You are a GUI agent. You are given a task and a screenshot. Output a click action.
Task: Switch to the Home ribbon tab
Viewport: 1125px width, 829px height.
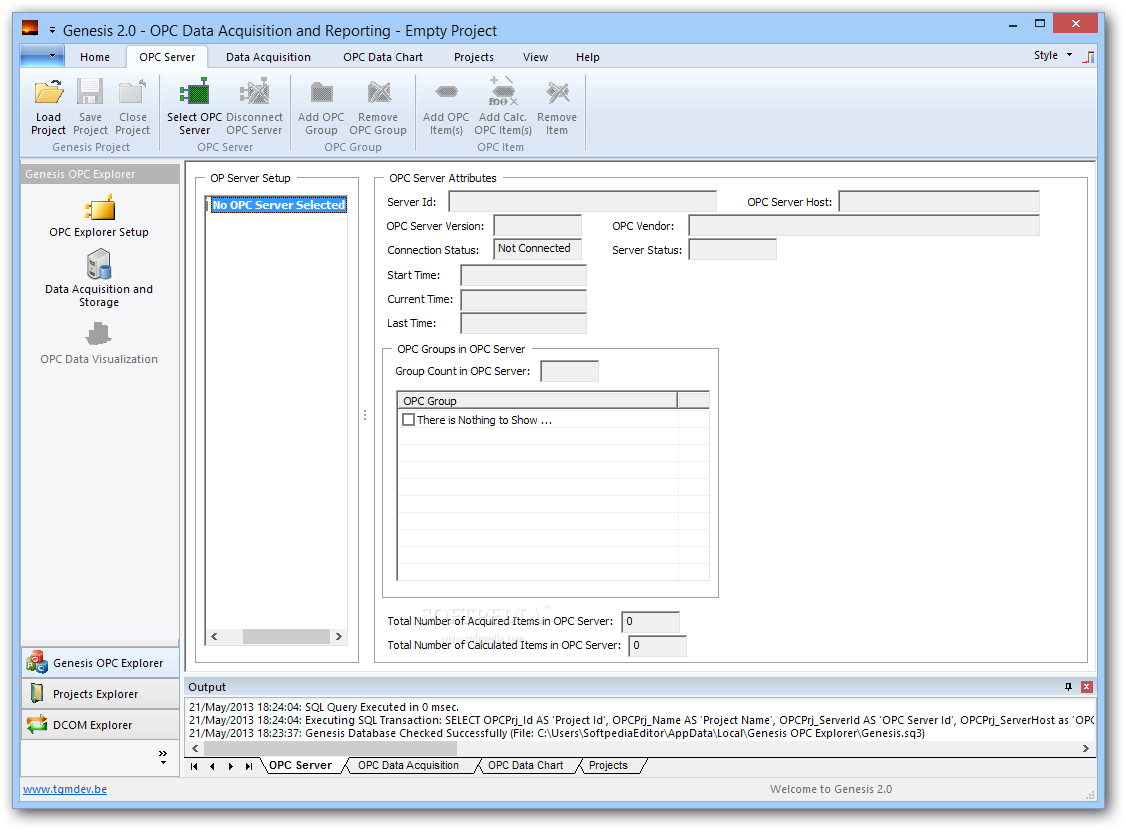click(x=95, y=57)
